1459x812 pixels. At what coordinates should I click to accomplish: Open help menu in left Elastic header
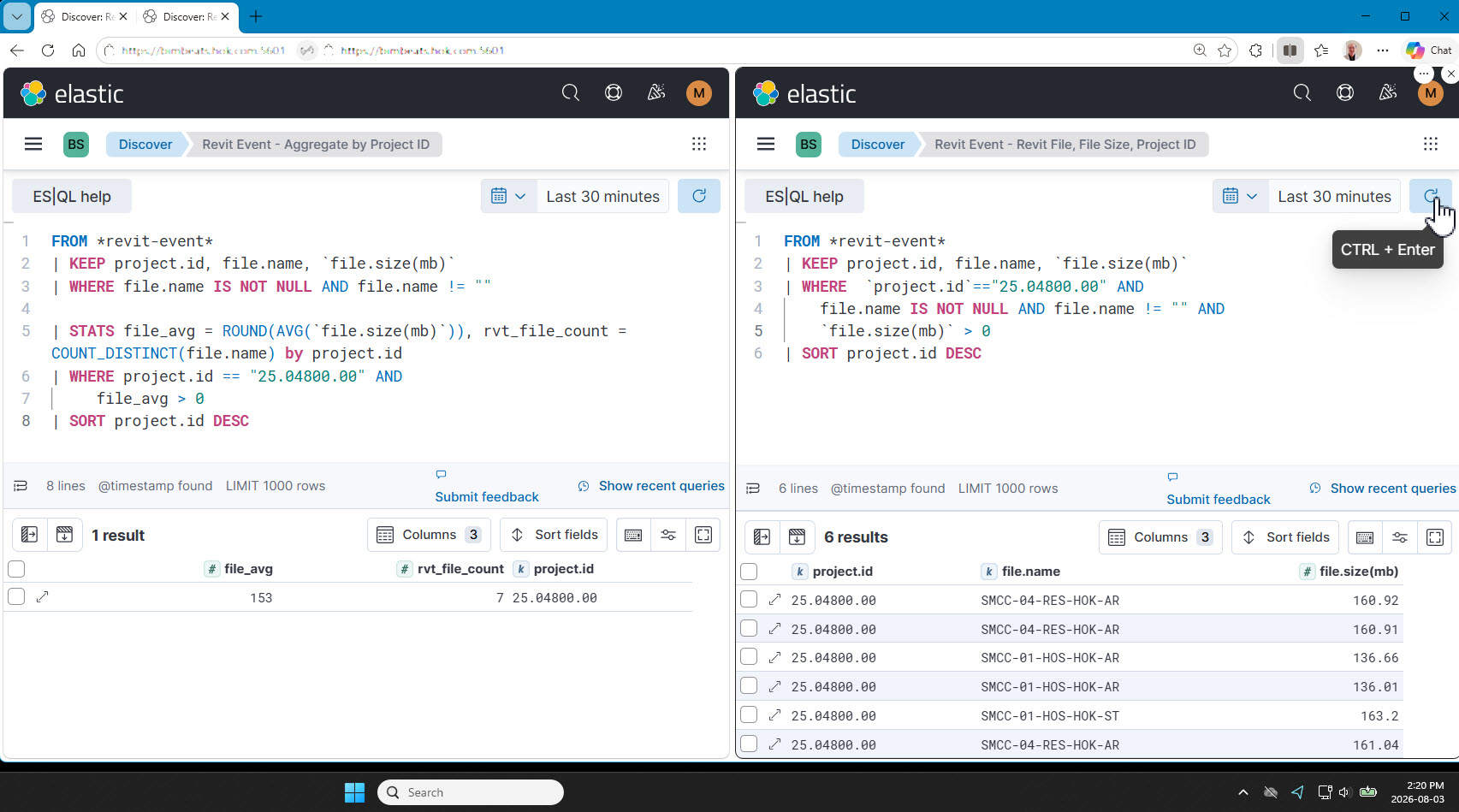point(614,92)
